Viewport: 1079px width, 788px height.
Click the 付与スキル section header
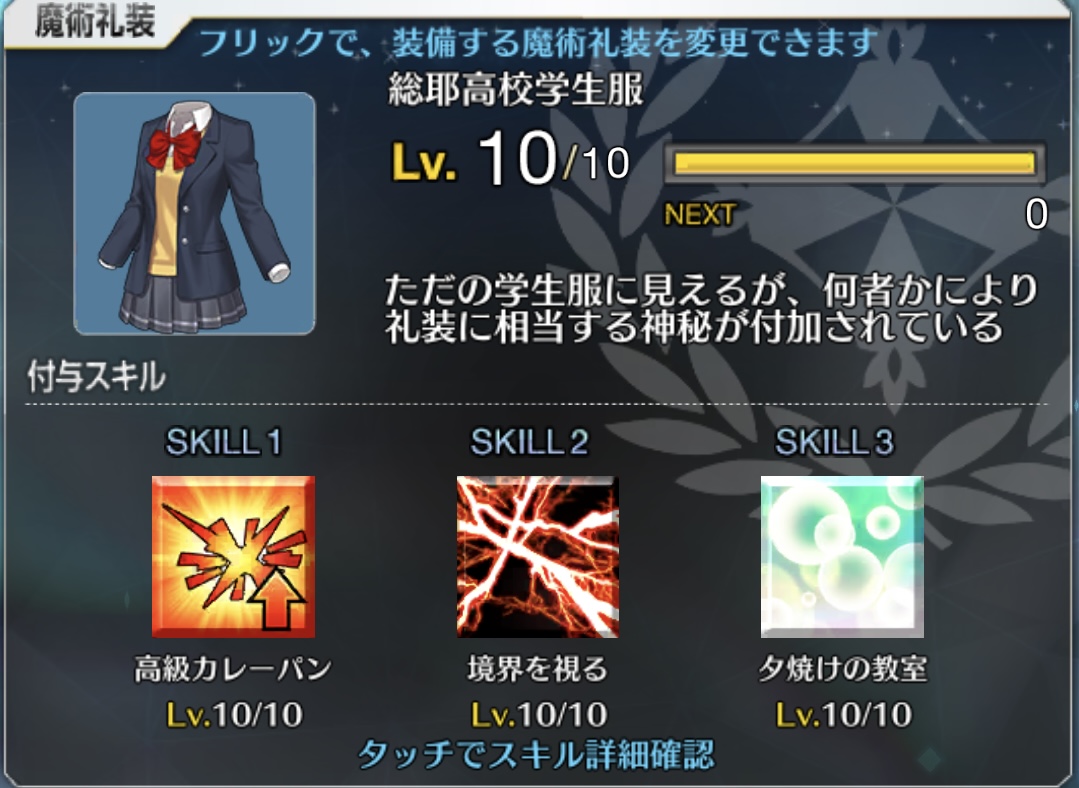point(97,377)
